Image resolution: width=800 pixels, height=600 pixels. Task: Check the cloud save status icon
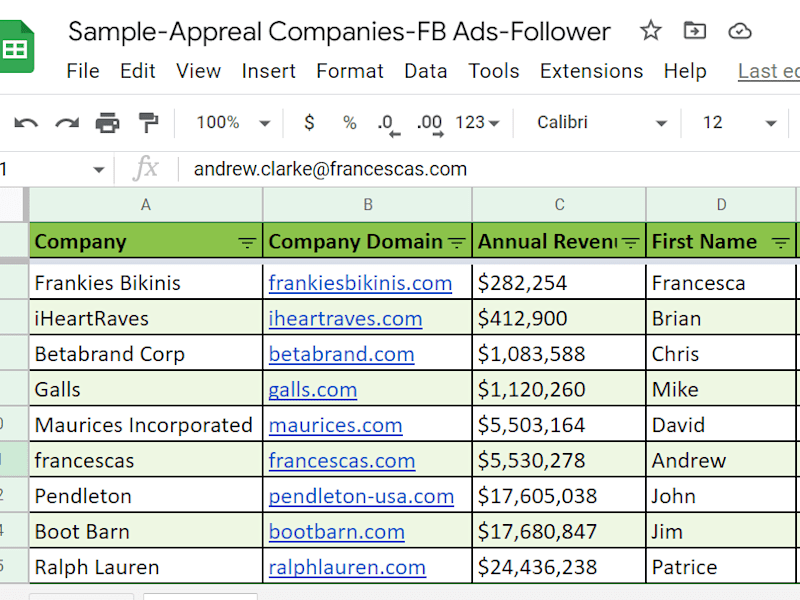tap(739, 31)
